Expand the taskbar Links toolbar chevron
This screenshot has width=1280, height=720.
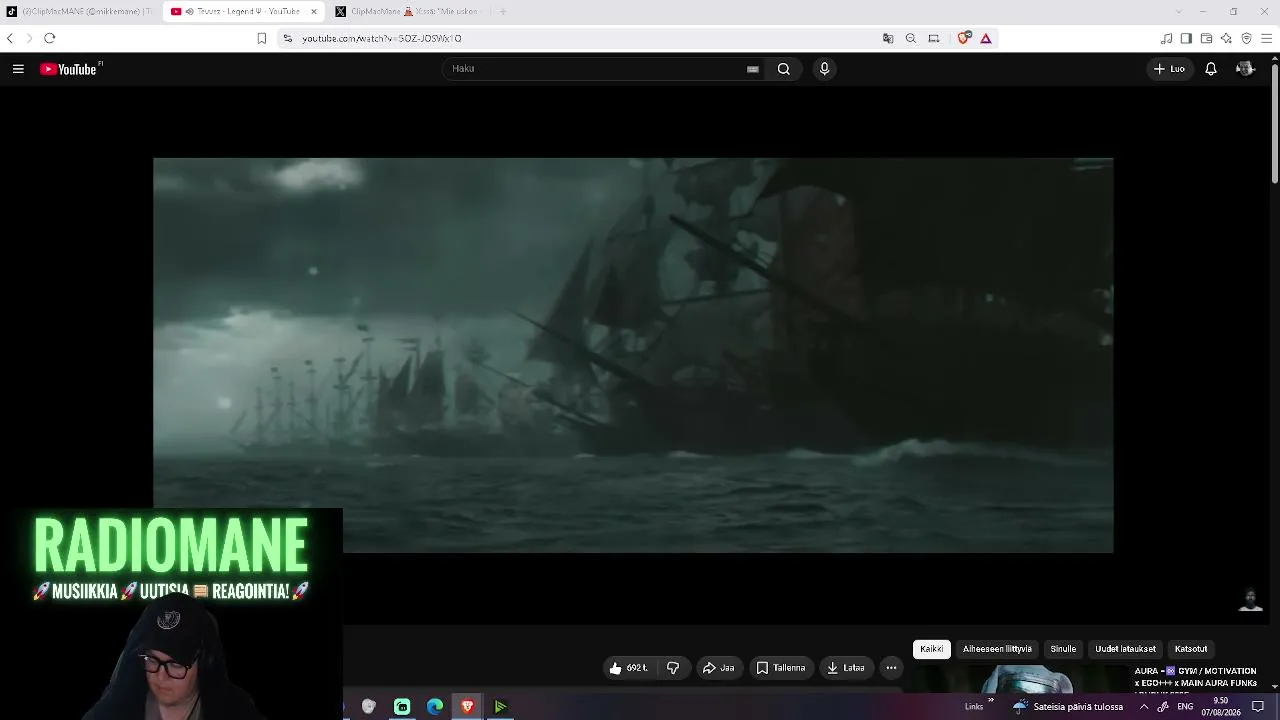point(991,701)
